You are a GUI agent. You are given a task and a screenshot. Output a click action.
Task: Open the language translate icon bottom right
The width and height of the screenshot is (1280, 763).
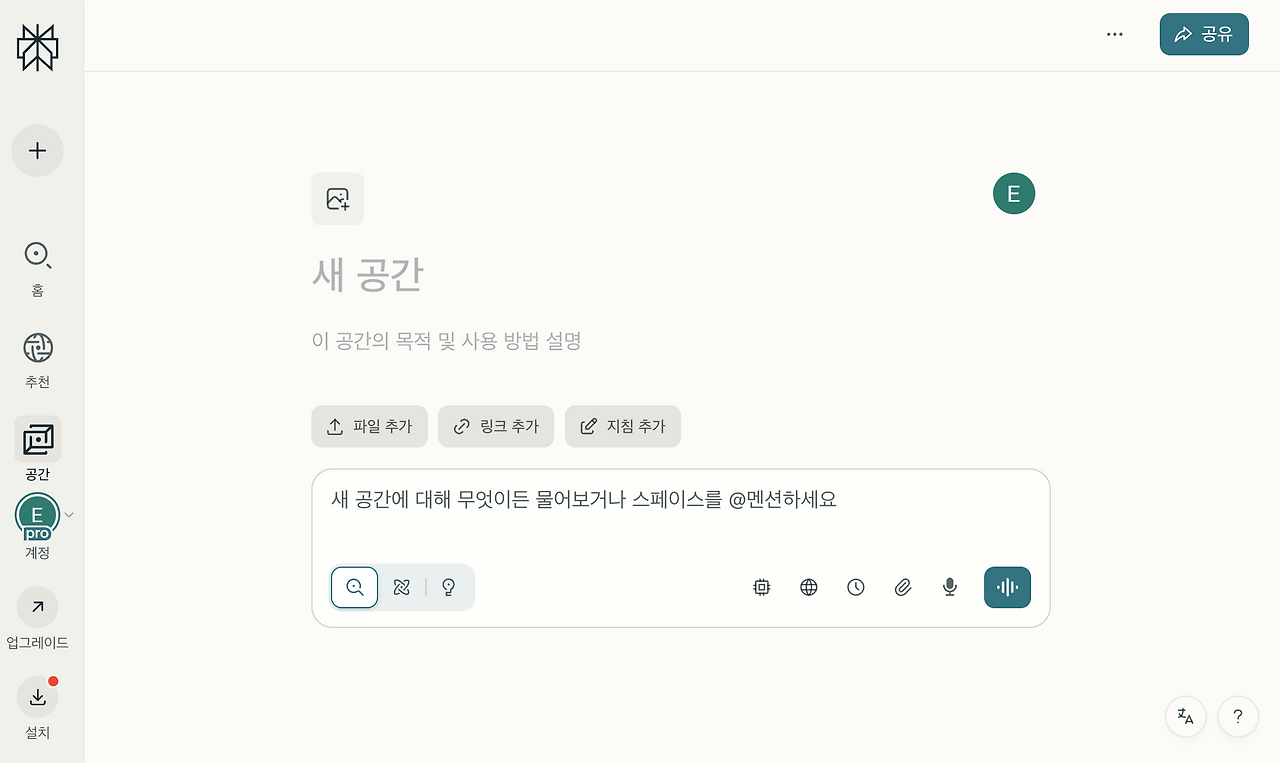coord(1185,716)
